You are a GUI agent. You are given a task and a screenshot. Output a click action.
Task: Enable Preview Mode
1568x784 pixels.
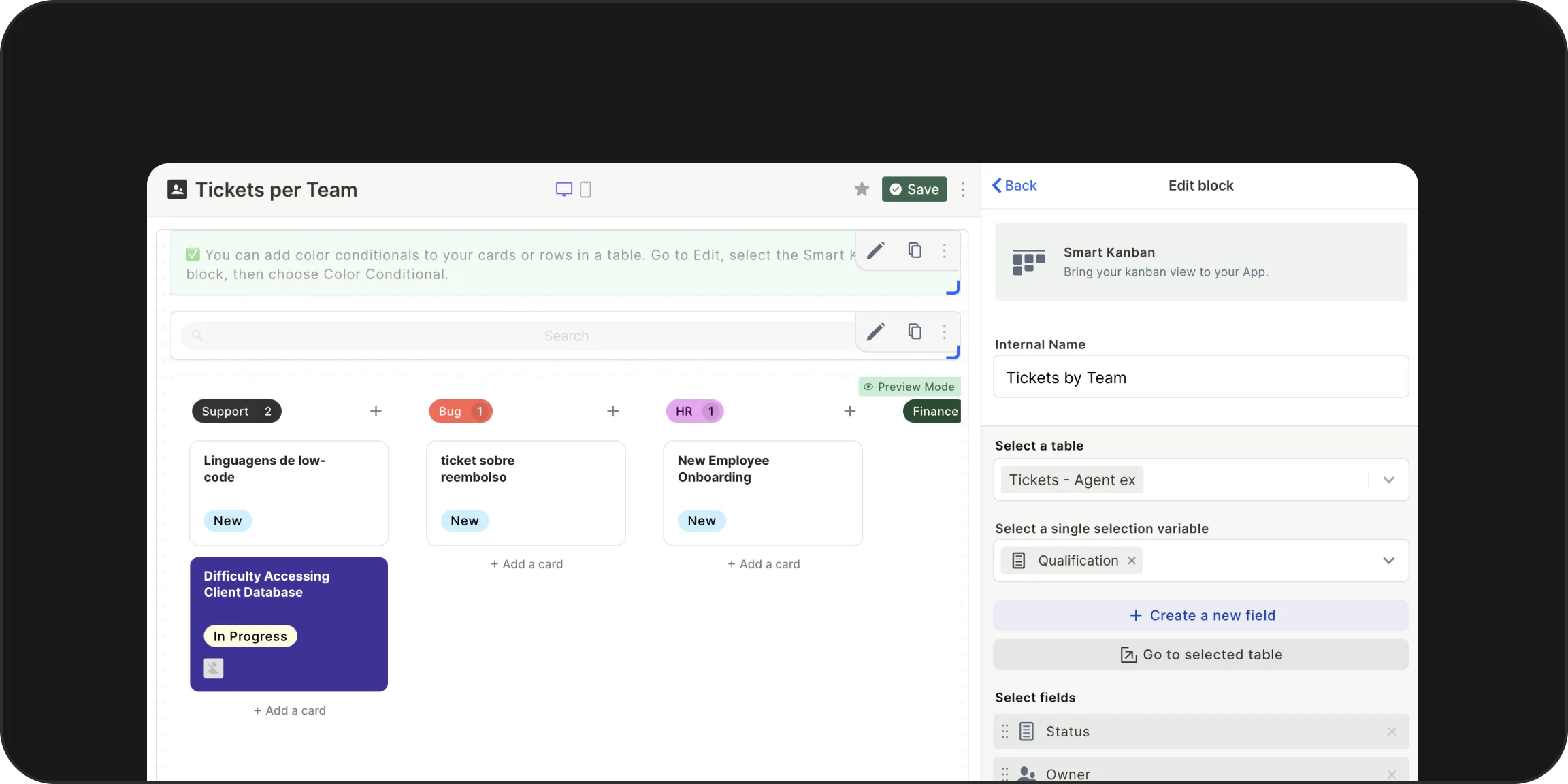pos(909,387)
